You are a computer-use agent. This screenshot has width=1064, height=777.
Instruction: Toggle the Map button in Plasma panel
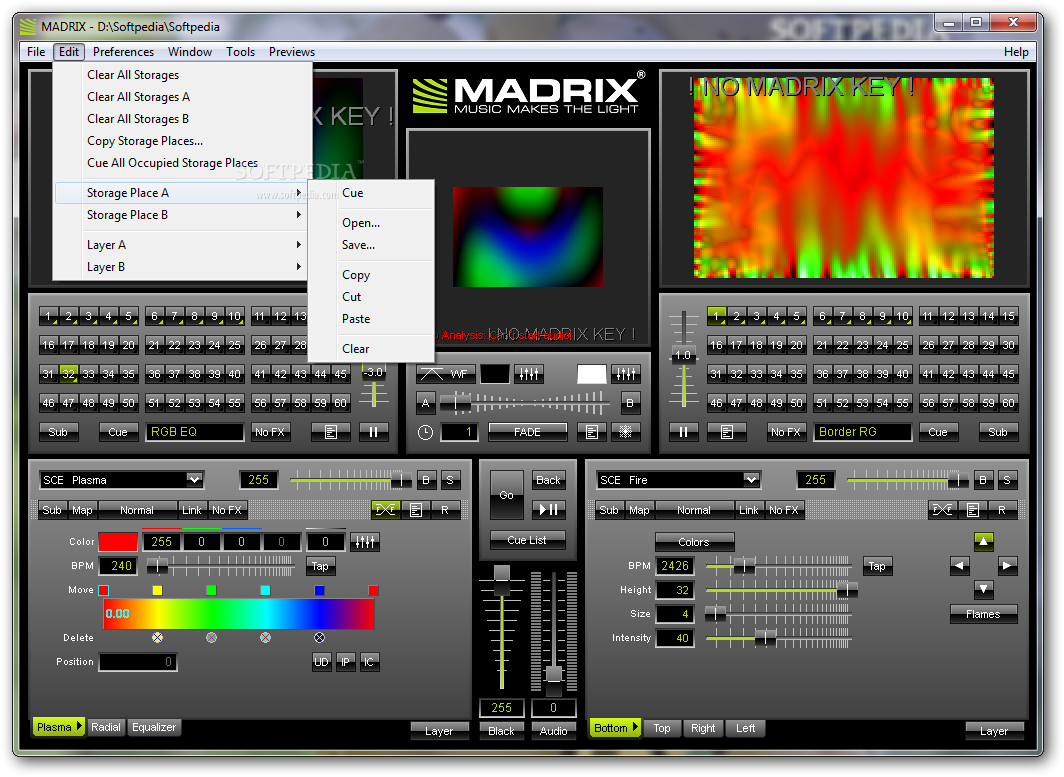[82, 510]
